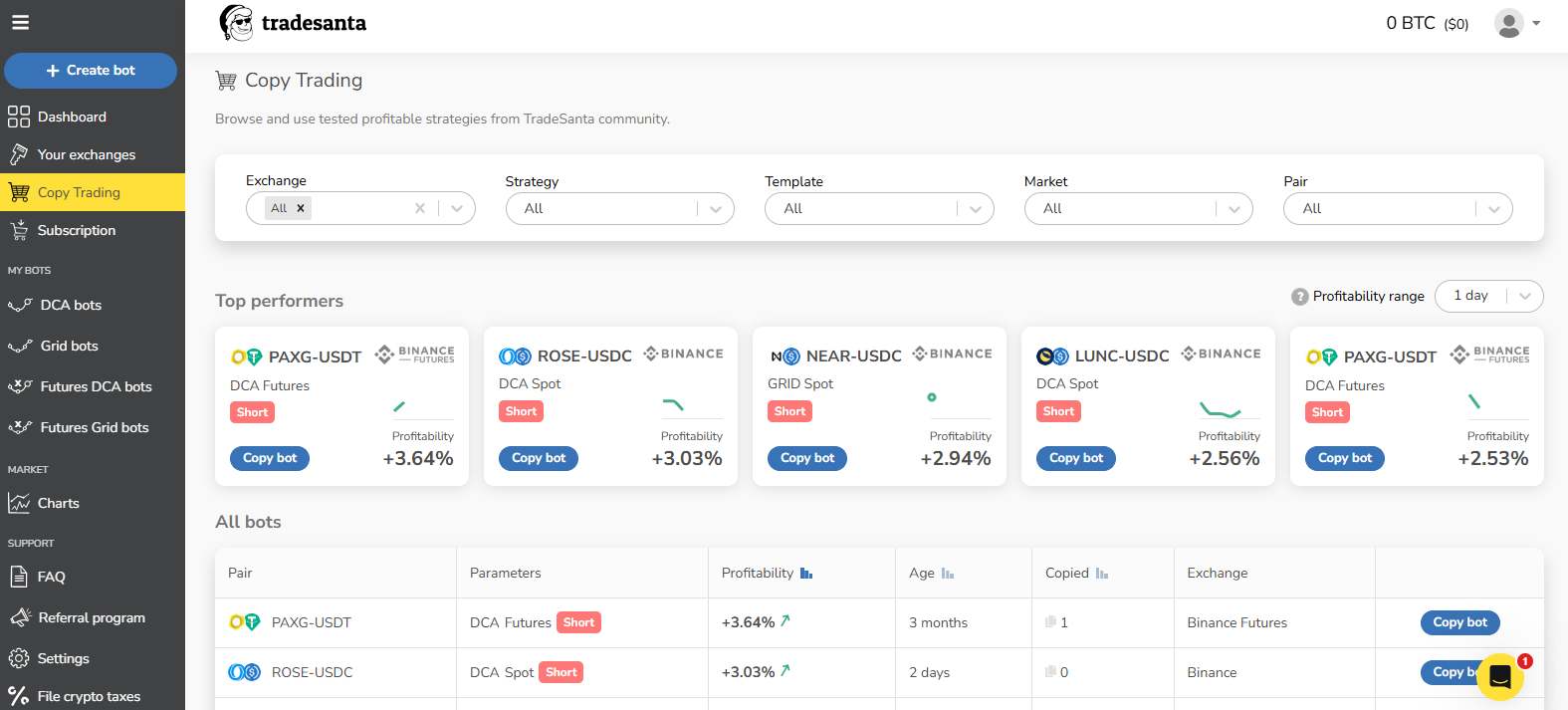The height and width of the screenshot is (710, 1568).
Task: Click the Charts icon
Action: pyautogui.click(x=19, y=503)
